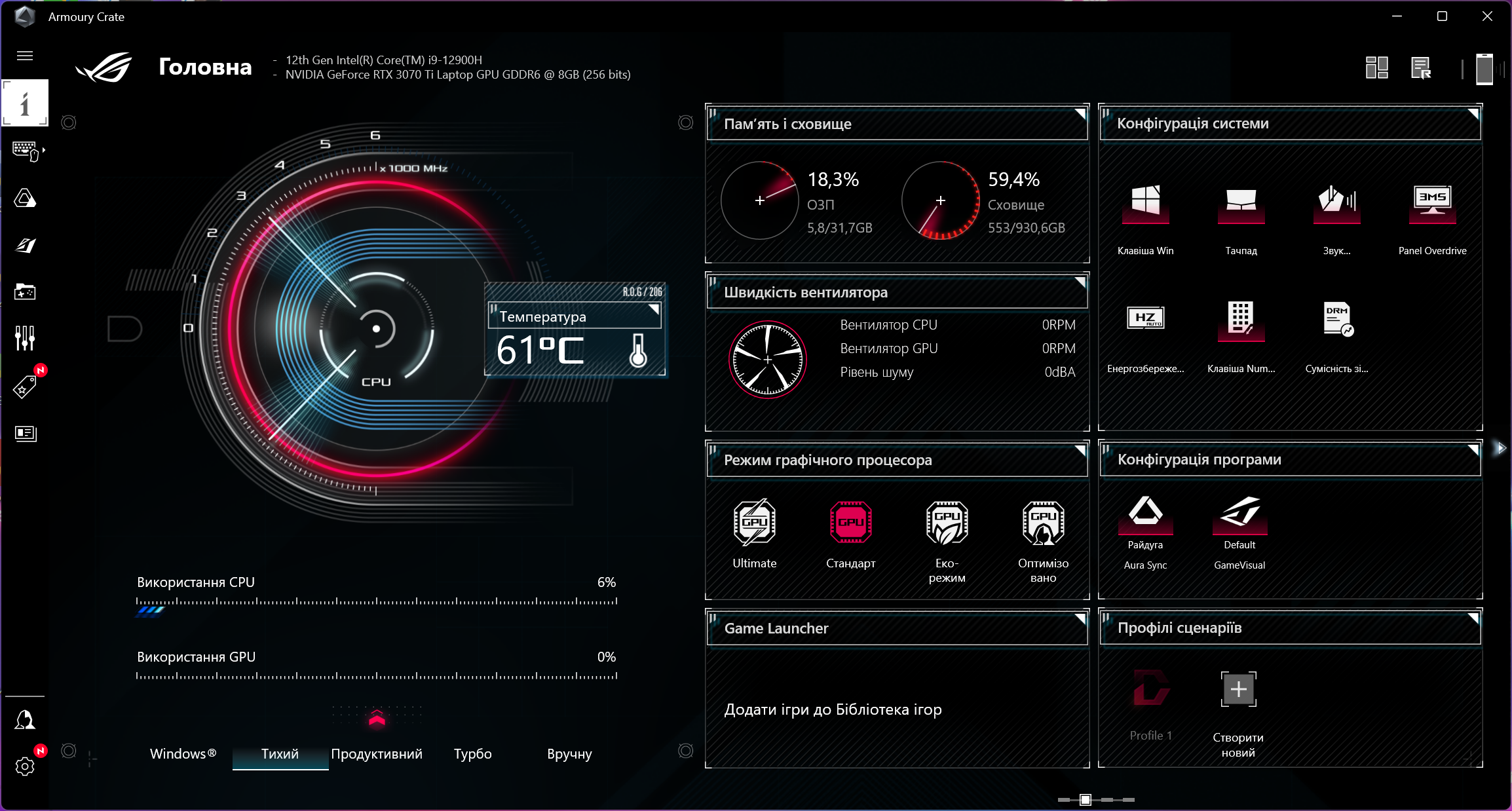Expand the Швидкість вентилятора panel corner
Image resolution: width=1512 pixels, height=811 pixels.
point(1080,282)
